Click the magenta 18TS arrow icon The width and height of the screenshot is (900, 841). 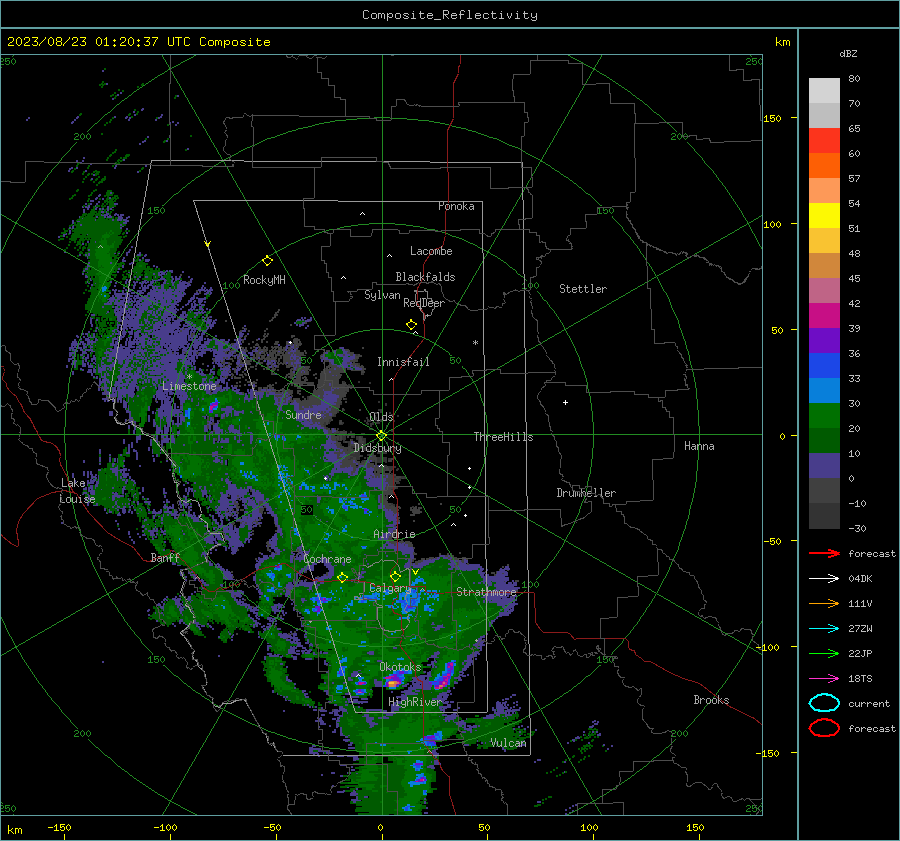[x=824, y=679]
